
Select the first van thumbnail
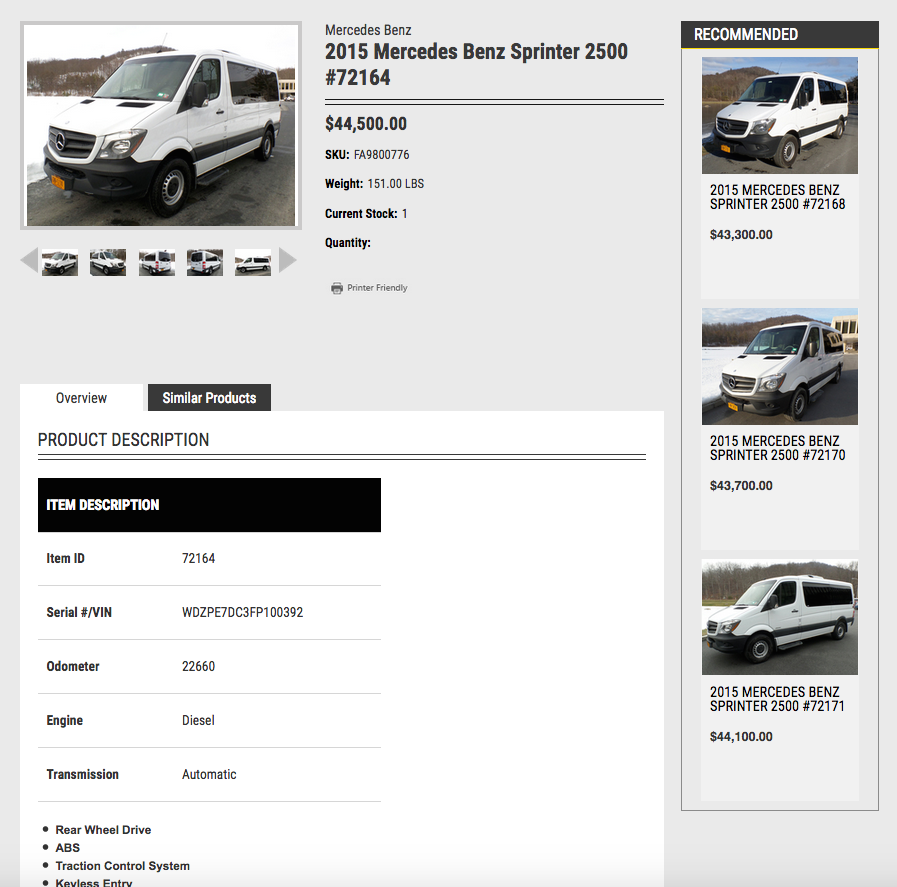(x=59, y=262)
